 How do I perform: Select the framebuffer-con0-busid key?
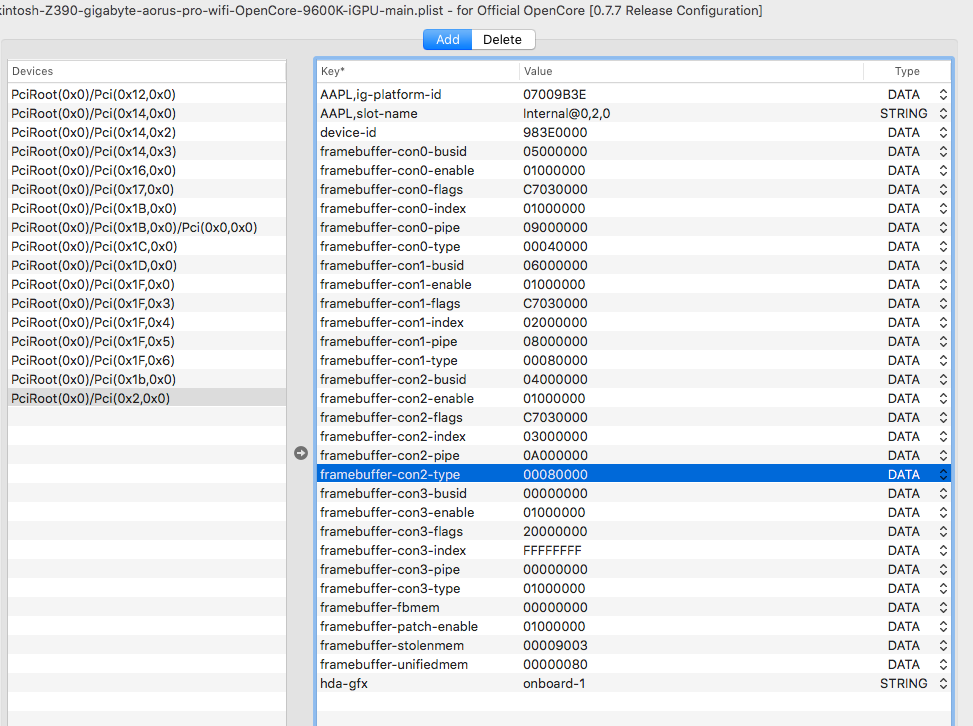coord(393,151)
